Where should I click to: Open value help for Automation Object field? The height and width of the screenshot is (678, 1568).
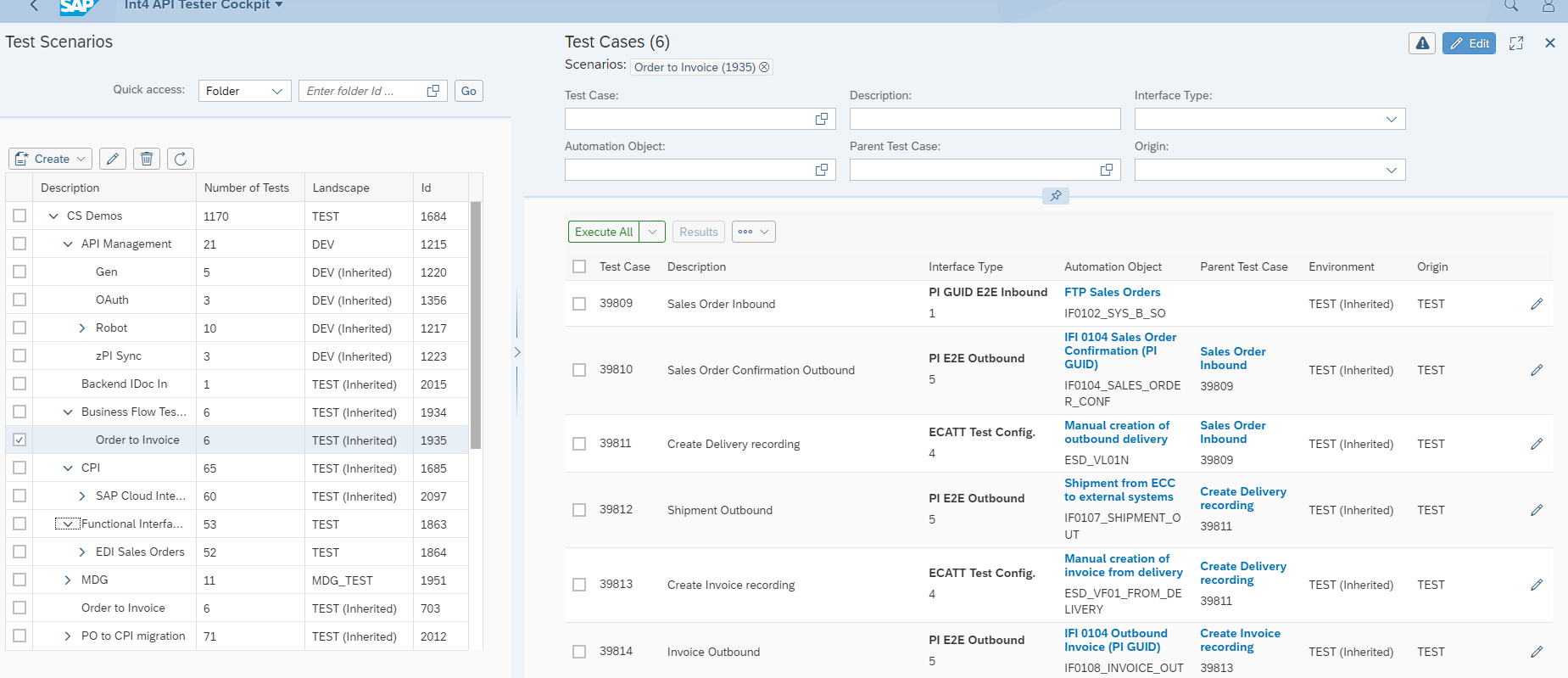point(821,170)
